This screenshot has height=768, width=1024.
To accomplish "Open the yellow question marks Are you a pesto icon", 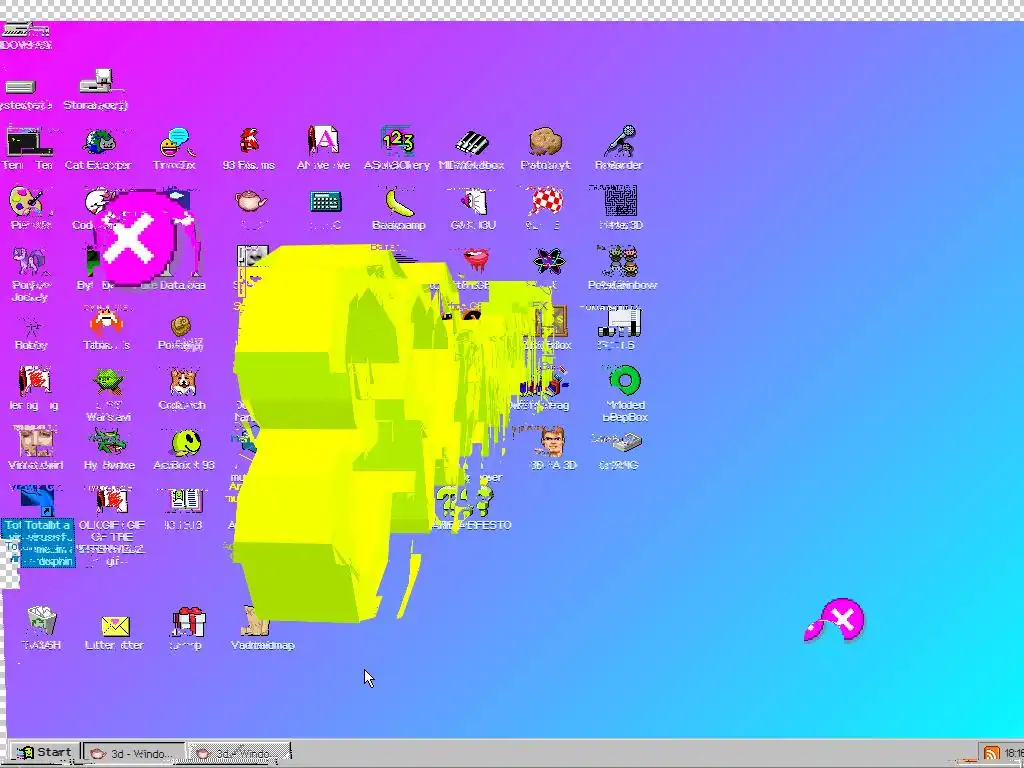I will [x=464, y=502].
